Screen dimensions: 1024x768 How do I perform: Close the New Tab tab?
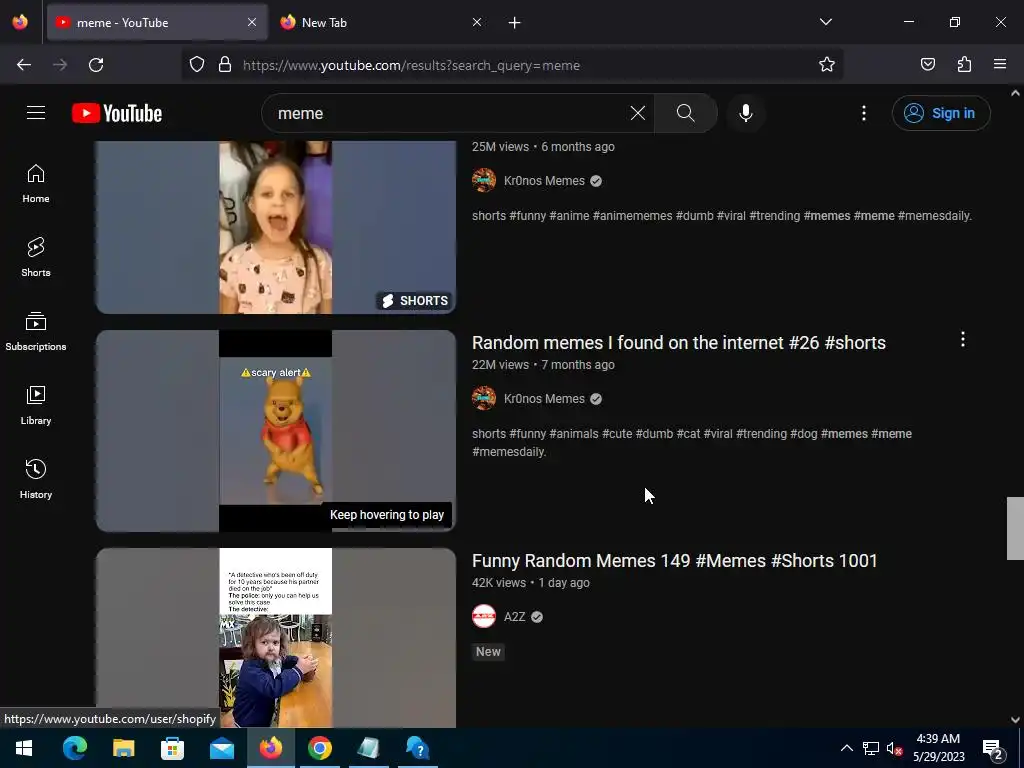coord(477,23)
